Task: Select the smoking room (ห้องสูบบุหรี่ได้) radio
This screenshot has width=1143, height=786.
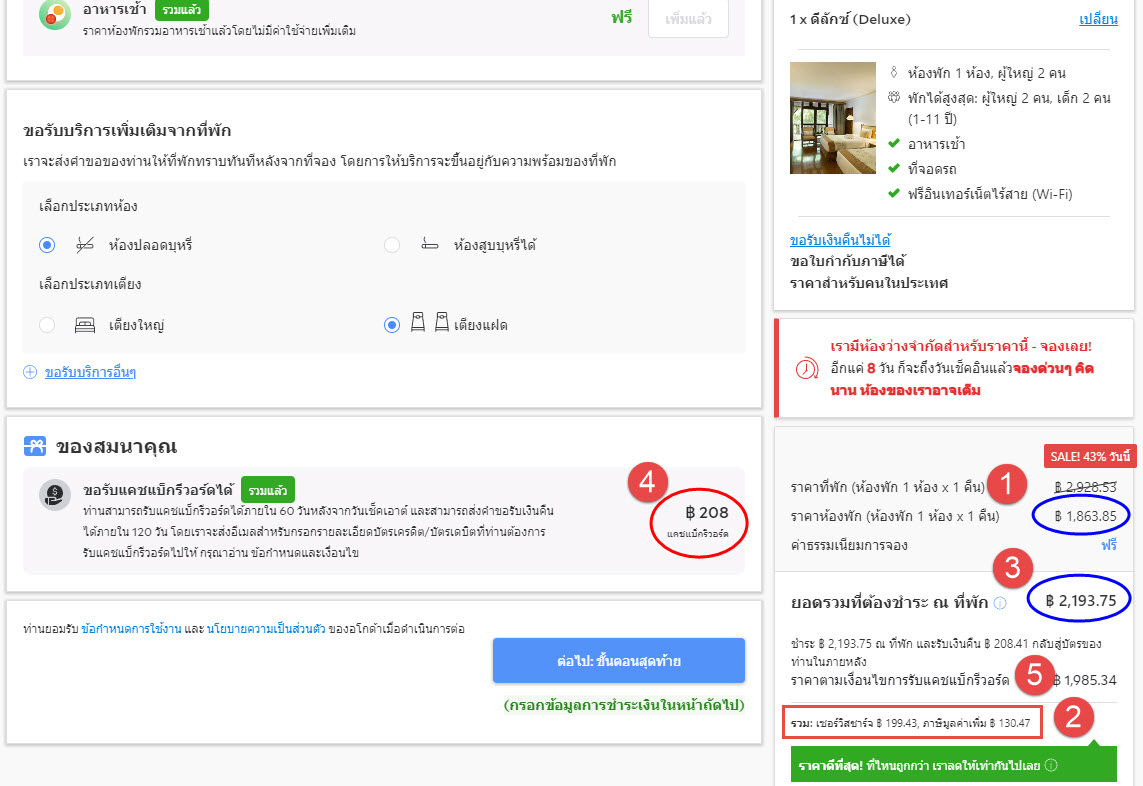Action: point(392,245)
